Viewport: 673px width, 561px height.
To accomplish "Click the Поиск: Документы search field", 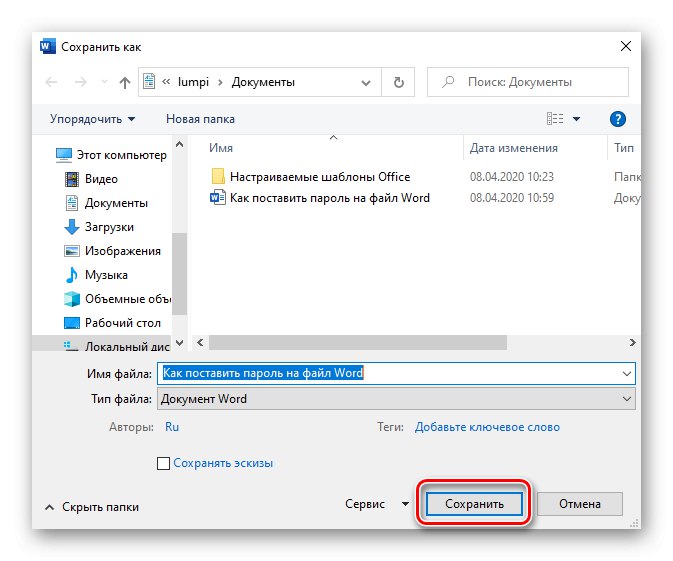I will (527, 82).
